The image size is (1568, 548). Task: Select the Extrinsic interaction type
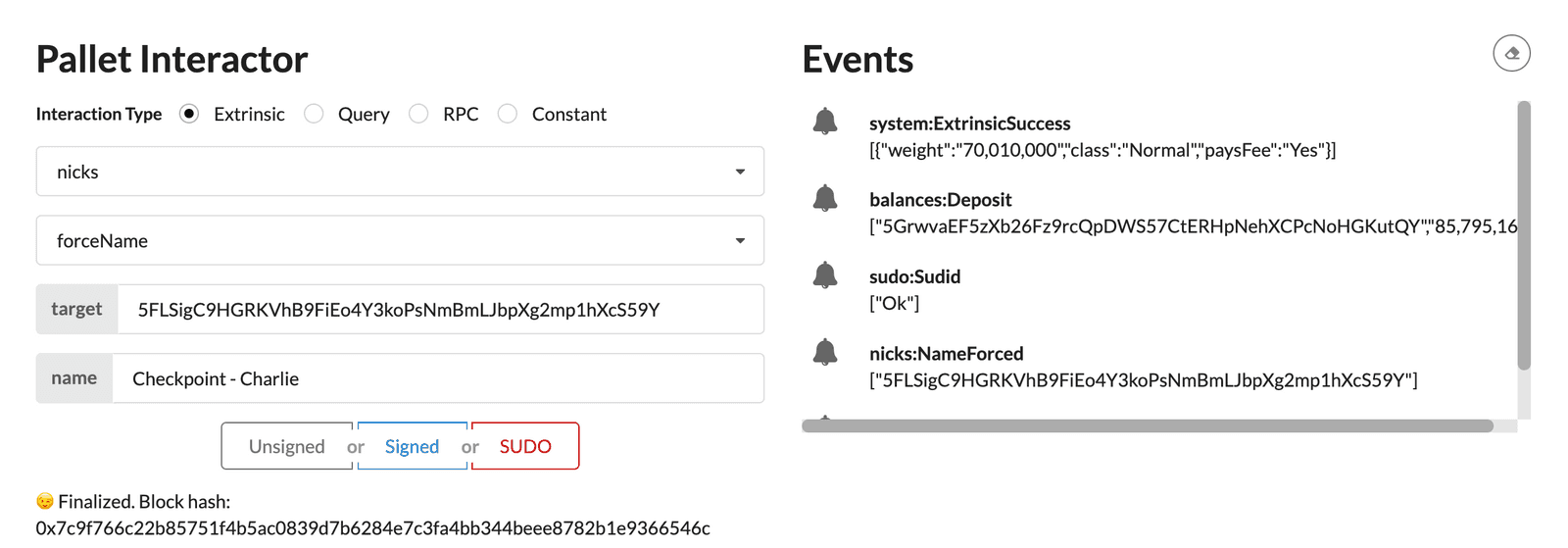(189, 114)
